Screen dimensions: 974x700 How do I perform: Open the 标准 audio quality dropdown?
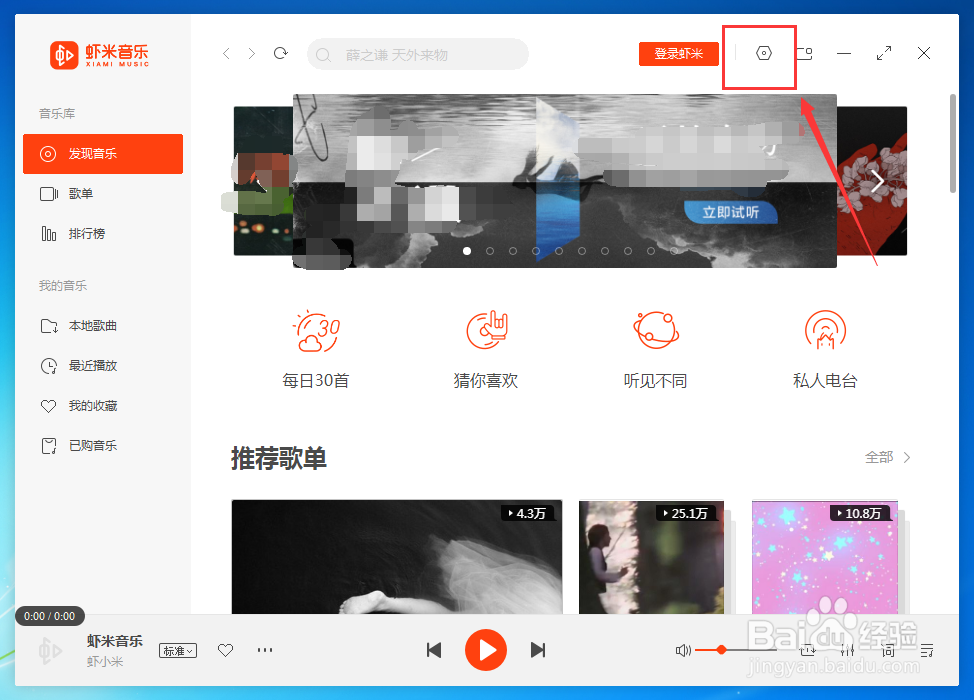point(177,650)
